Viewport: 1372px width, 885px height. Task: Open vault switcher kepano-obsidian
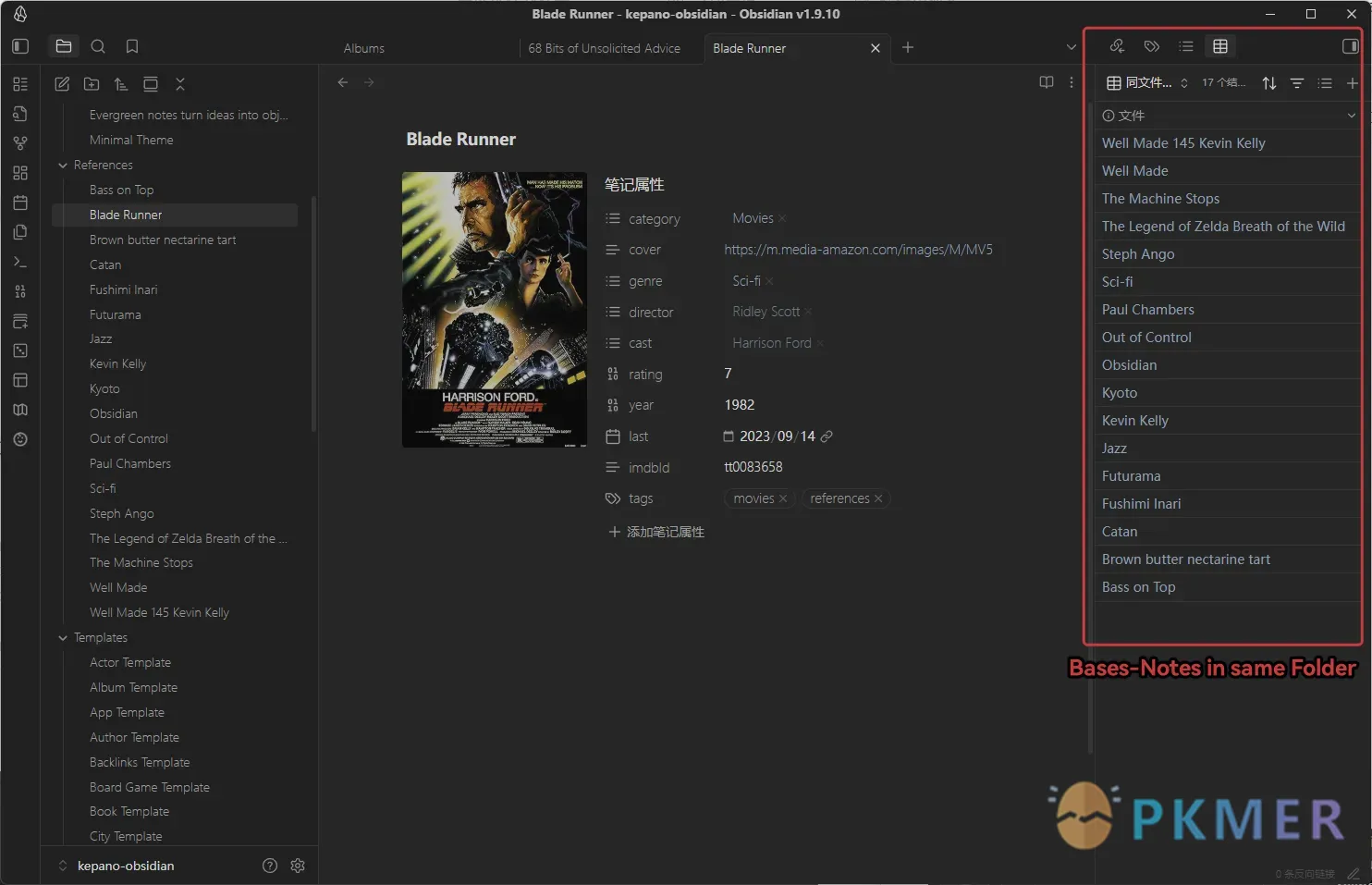(116, 866)
